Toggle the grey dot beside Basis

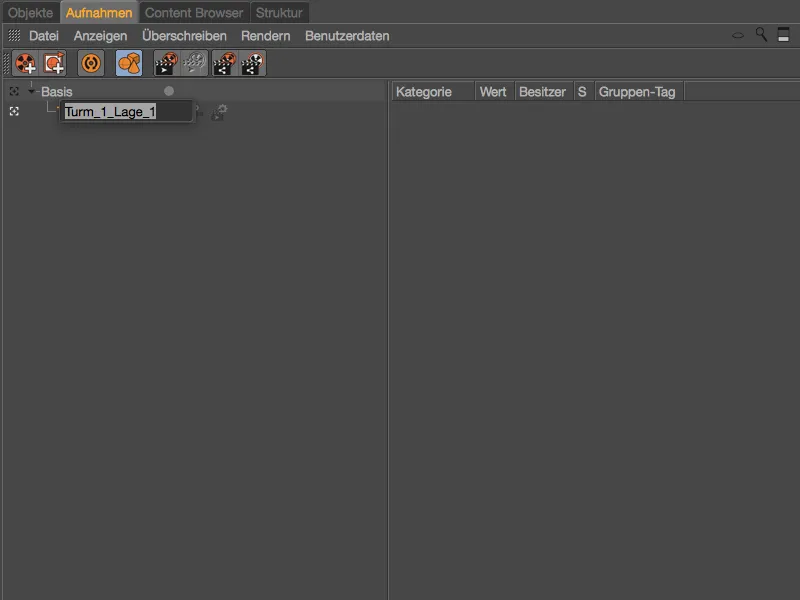click(169, 91)
